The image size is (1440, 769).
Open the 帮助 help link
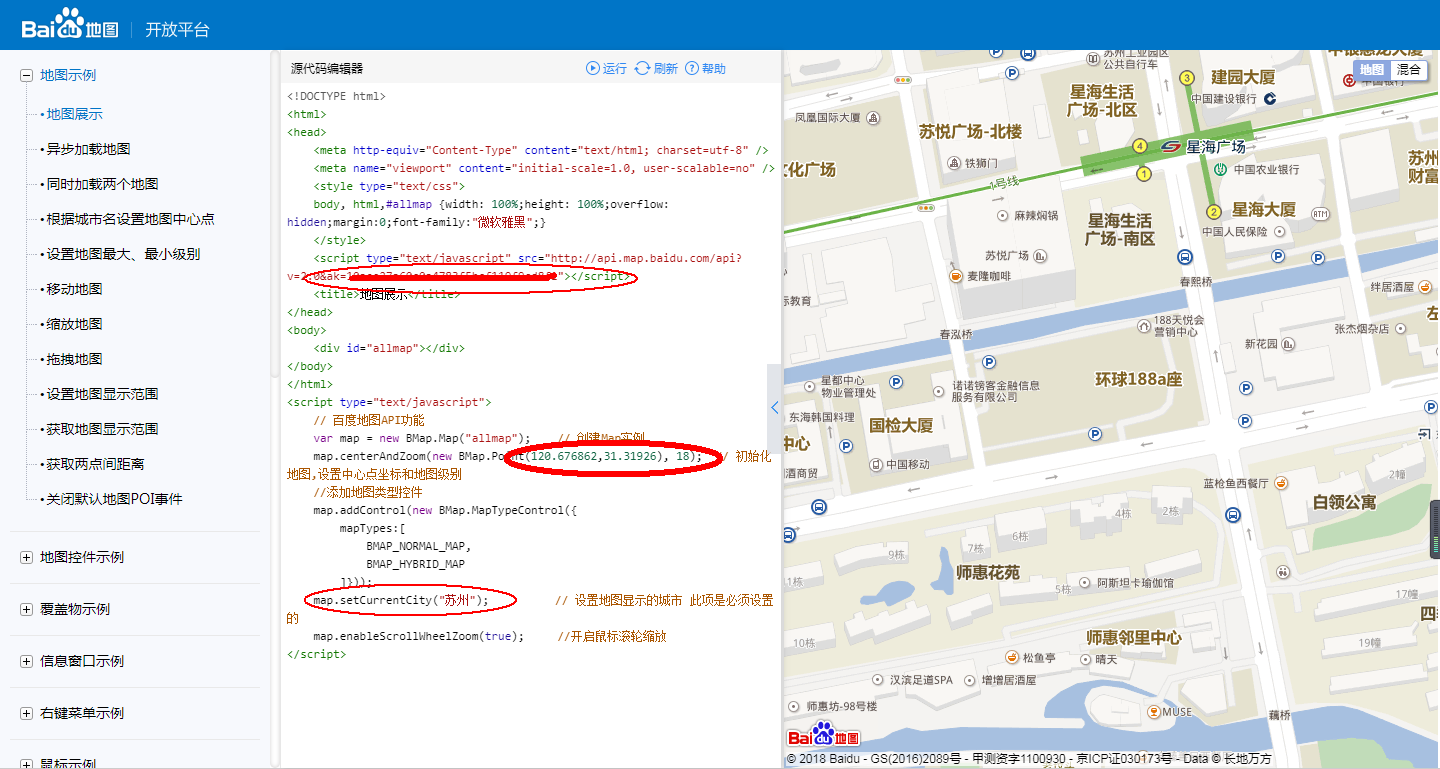[705, 68]
